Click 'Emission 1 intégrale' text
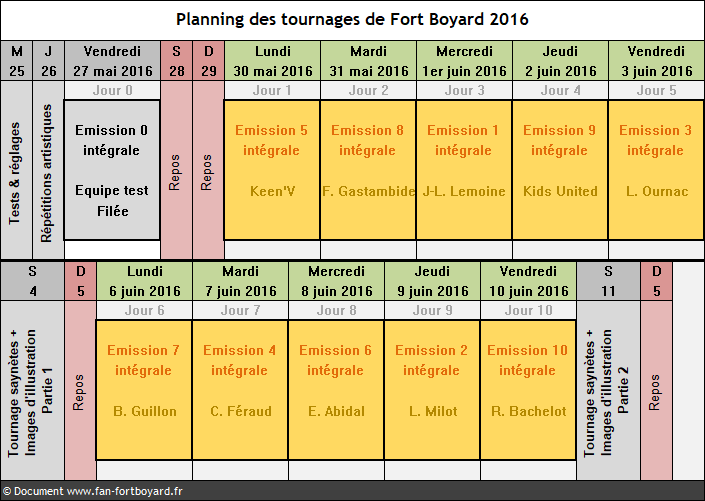This screenshot has height=501, width=705. [463, 140]
